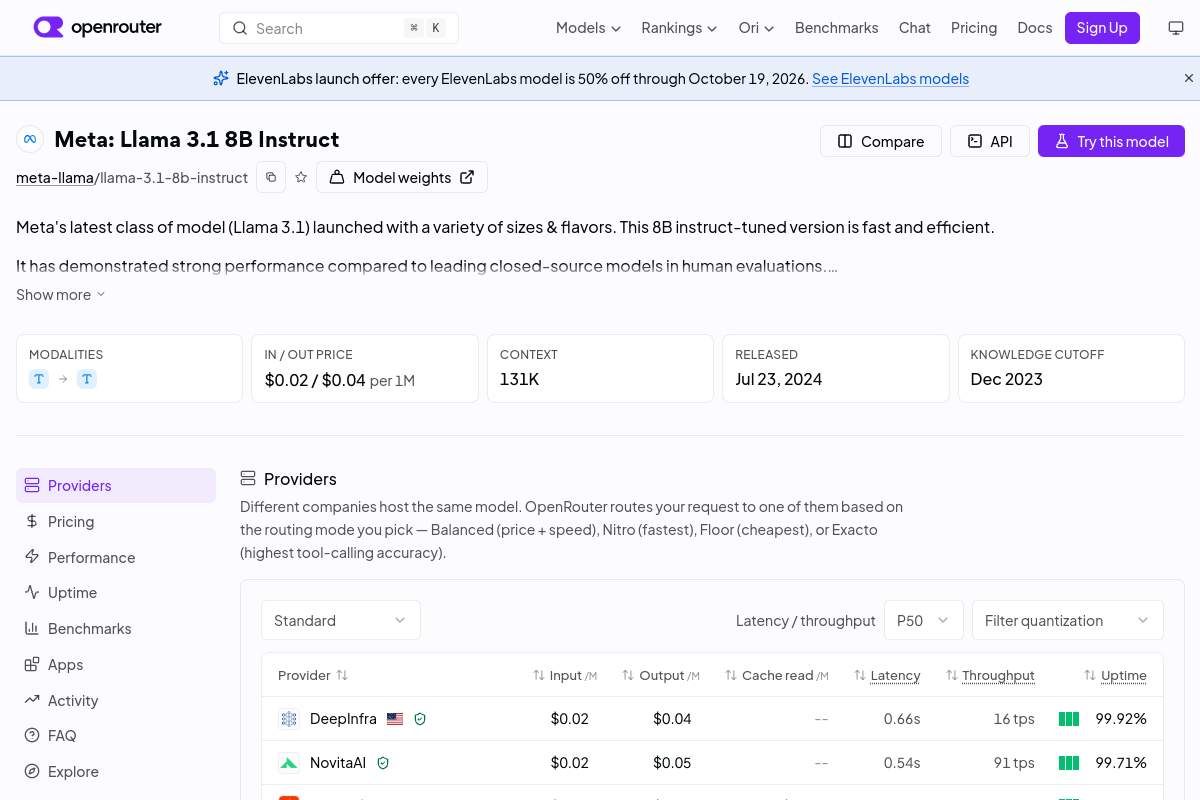Click DeepInfra's green uptime bars
Image resolution: width=1200 pixels, height=800 pixels.
(x=1069, y=719)
